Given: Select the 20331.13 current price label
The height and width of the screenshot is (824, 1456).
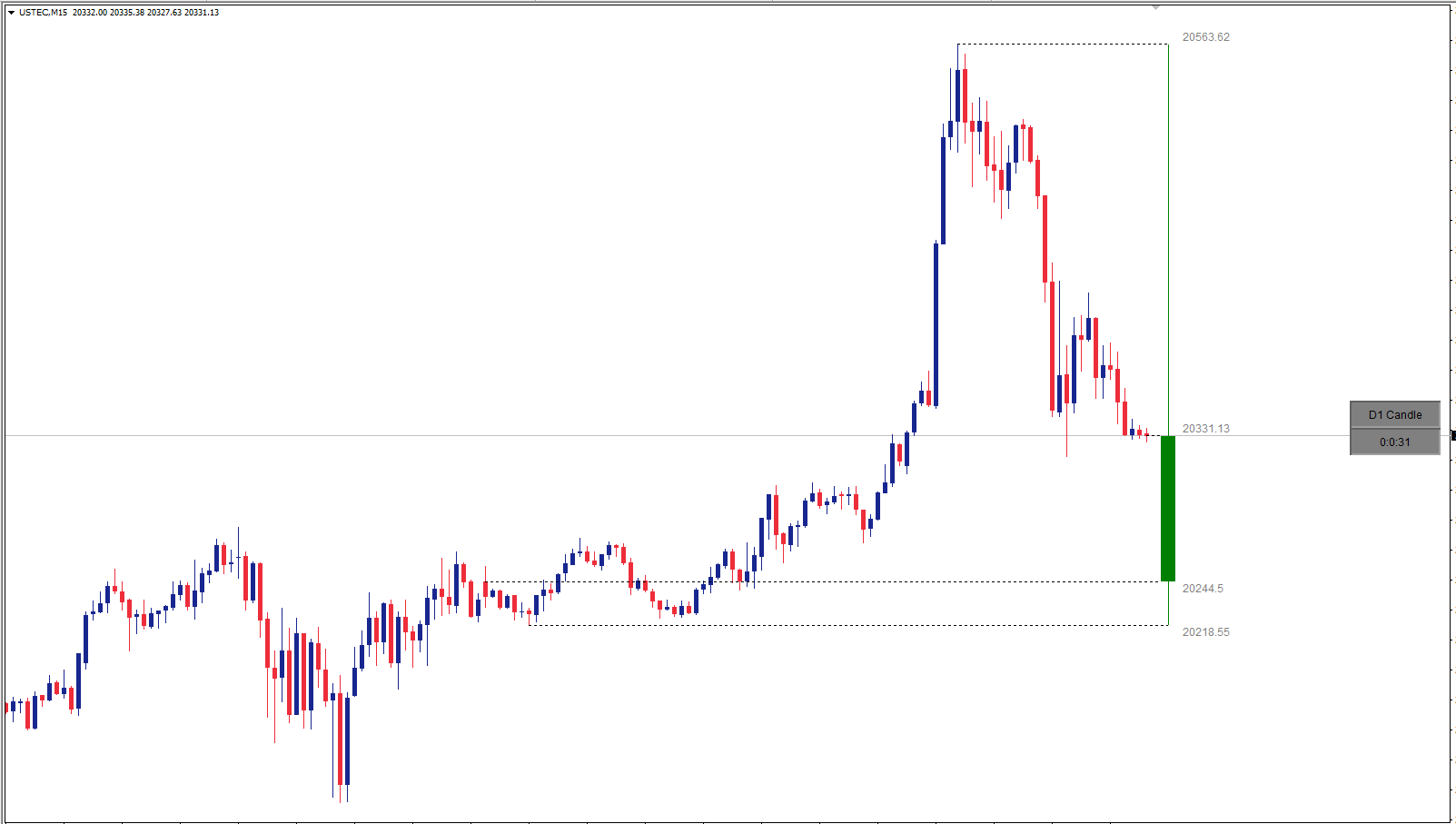Looking at the screenshot, I should click(x=1205, y=429).
